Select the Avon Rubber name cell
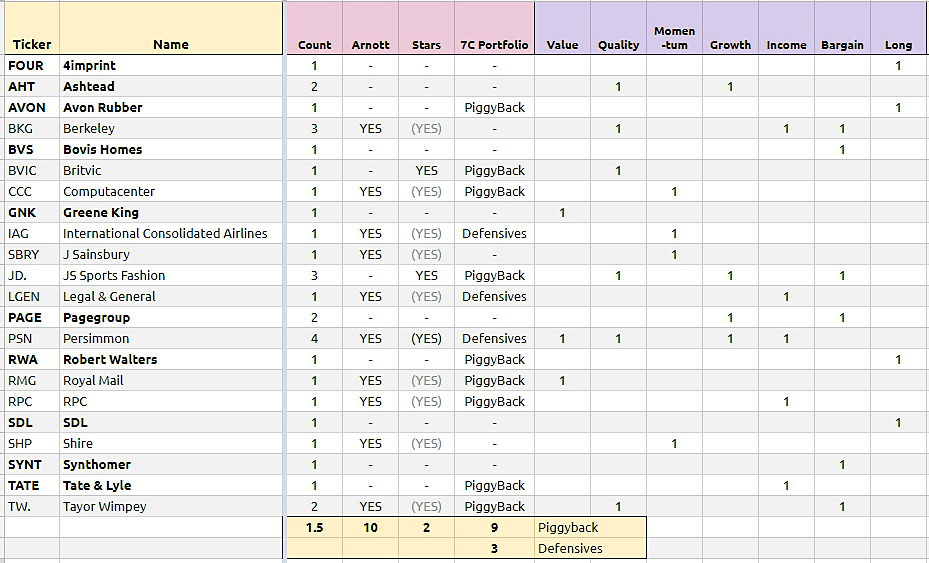Viewport: 929px width, 563px height. (171, 107)
